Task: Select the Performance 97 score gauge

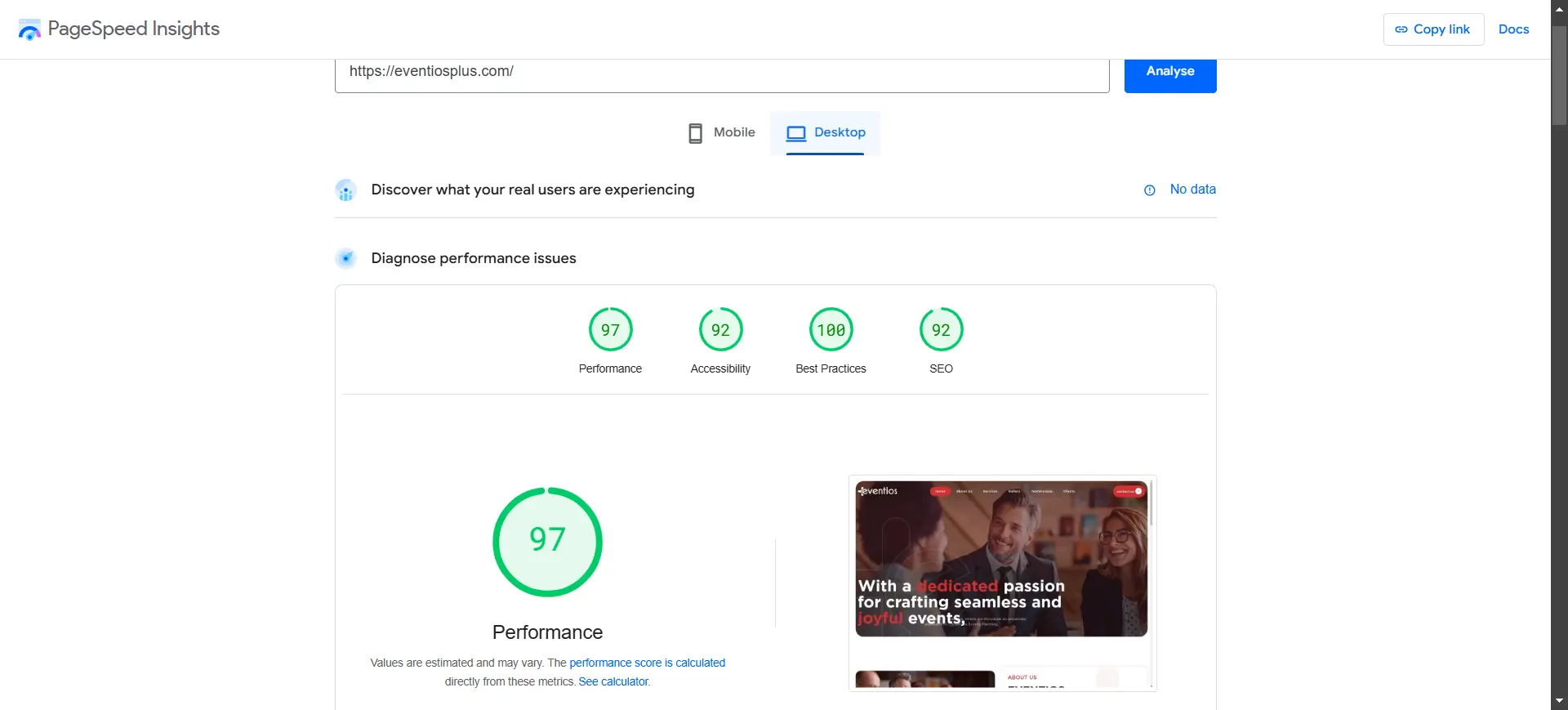Action: (x=611, y=329)
